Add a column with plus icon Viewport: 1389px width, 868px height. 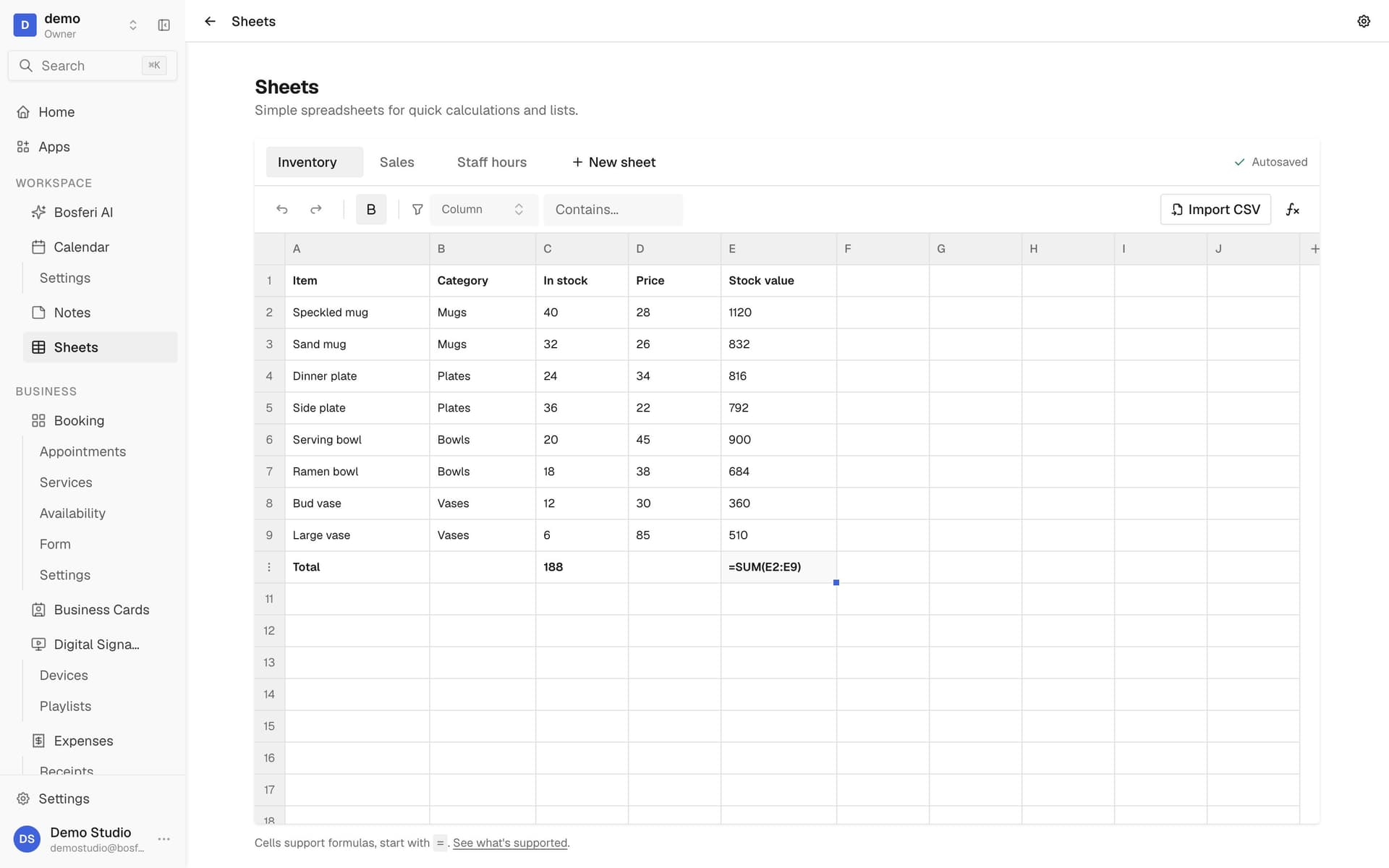(x=1314, y=249)
